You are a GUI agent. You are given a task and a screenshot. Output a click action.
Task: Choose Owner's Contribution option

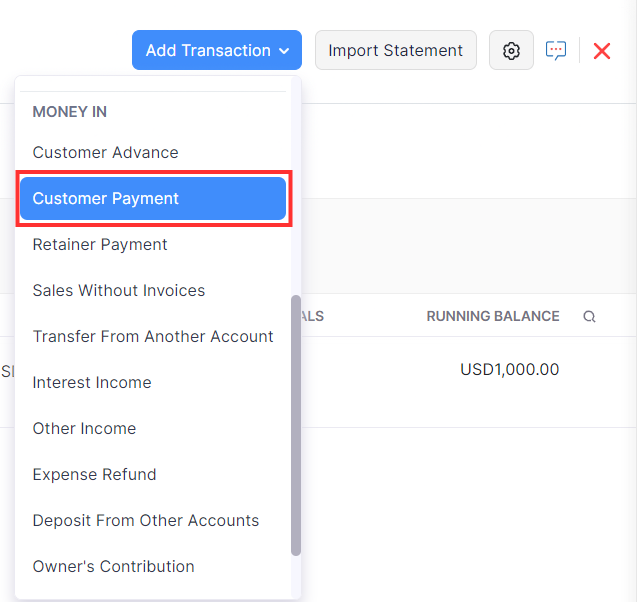tap(113, 567)
